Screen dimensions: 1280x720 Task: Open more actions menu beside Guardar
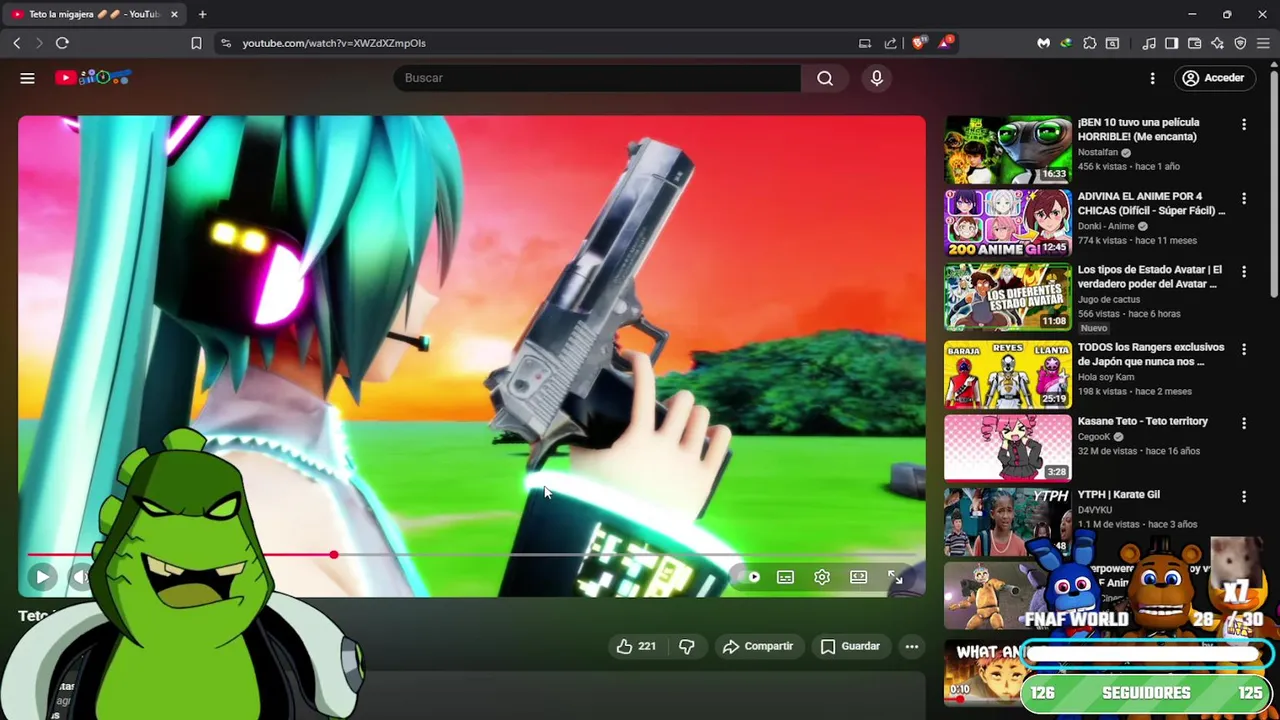pos(912,646)
